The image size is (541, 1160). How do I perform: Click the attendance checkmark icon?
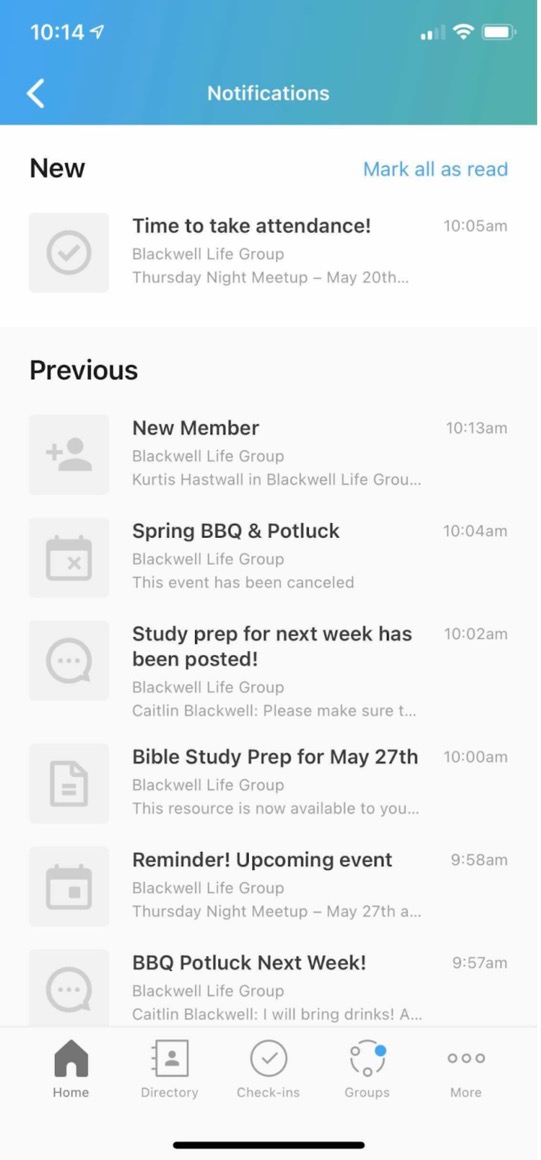tap(69, 252)
